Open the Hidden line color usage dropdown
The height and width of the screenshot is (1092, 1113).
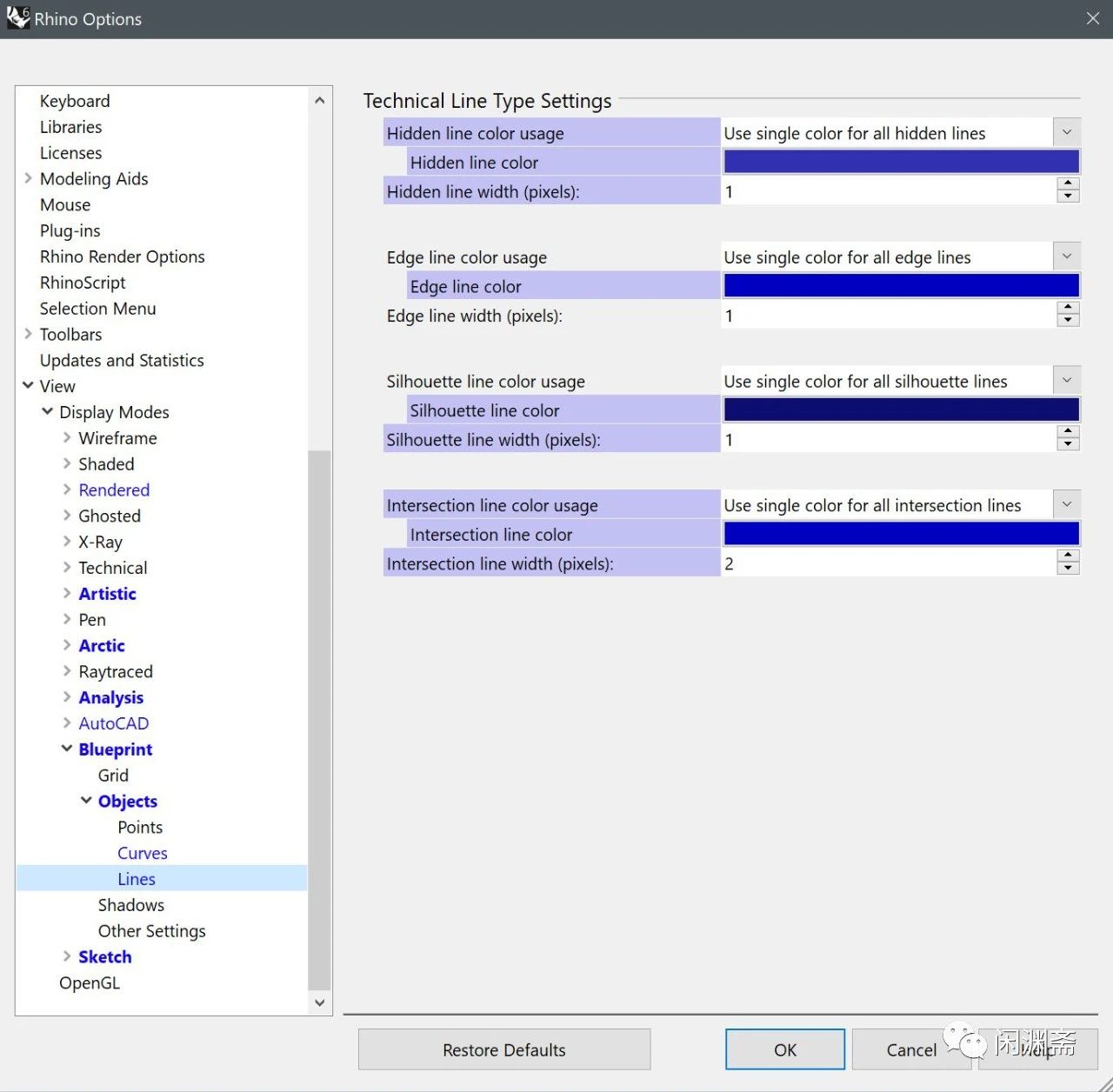(1067, 133)
